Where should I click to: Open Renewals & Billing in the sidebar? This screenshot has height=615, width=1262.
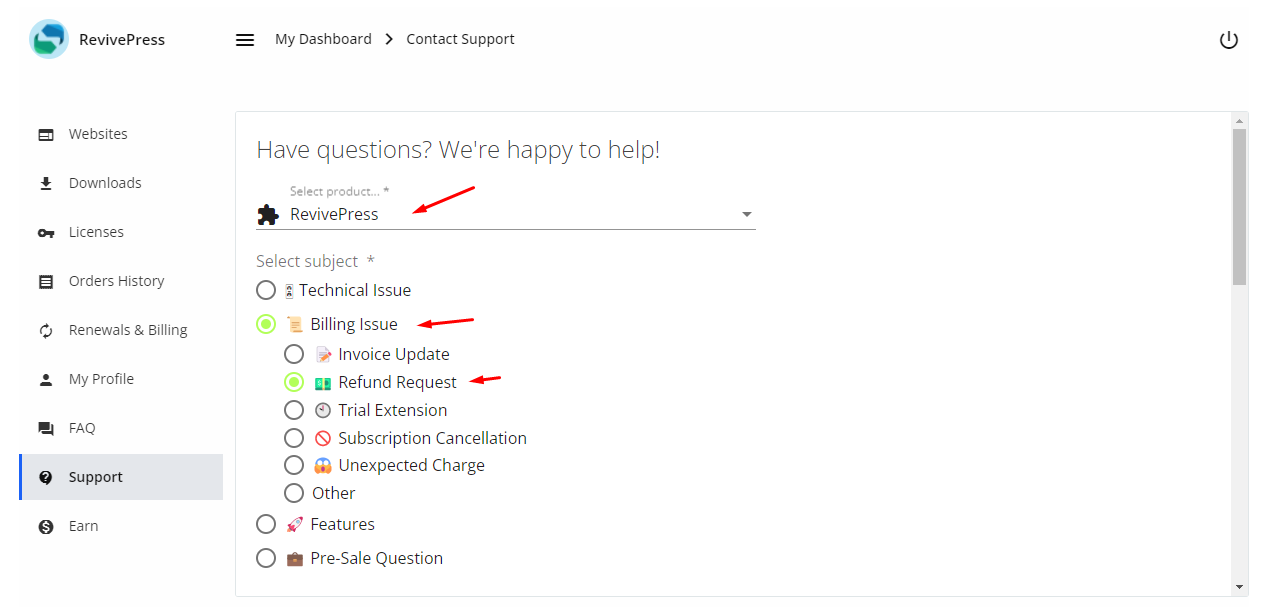[121, 330]
